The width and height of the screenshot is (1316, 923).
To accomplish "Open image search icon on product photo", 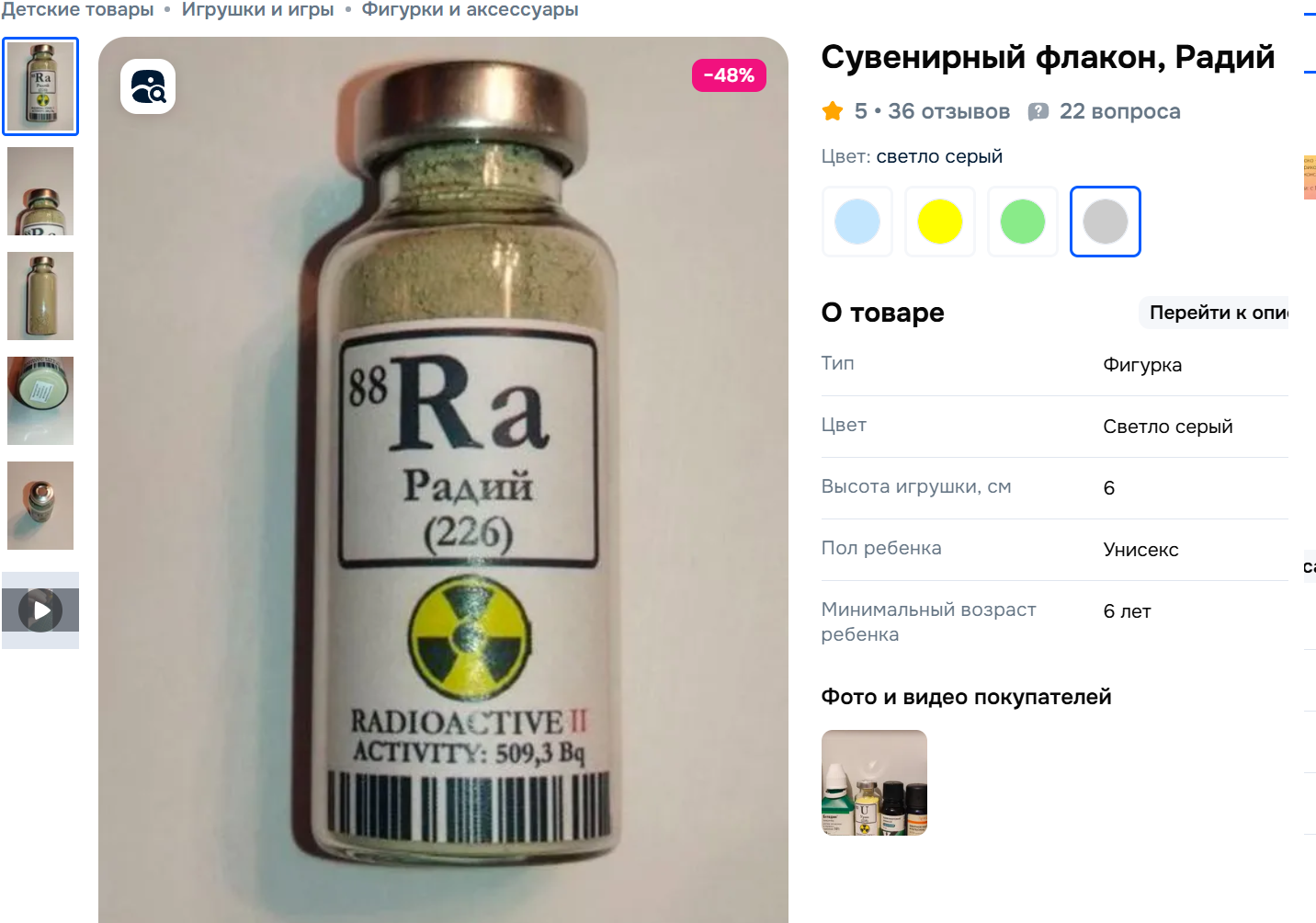I will coord(148,86).
